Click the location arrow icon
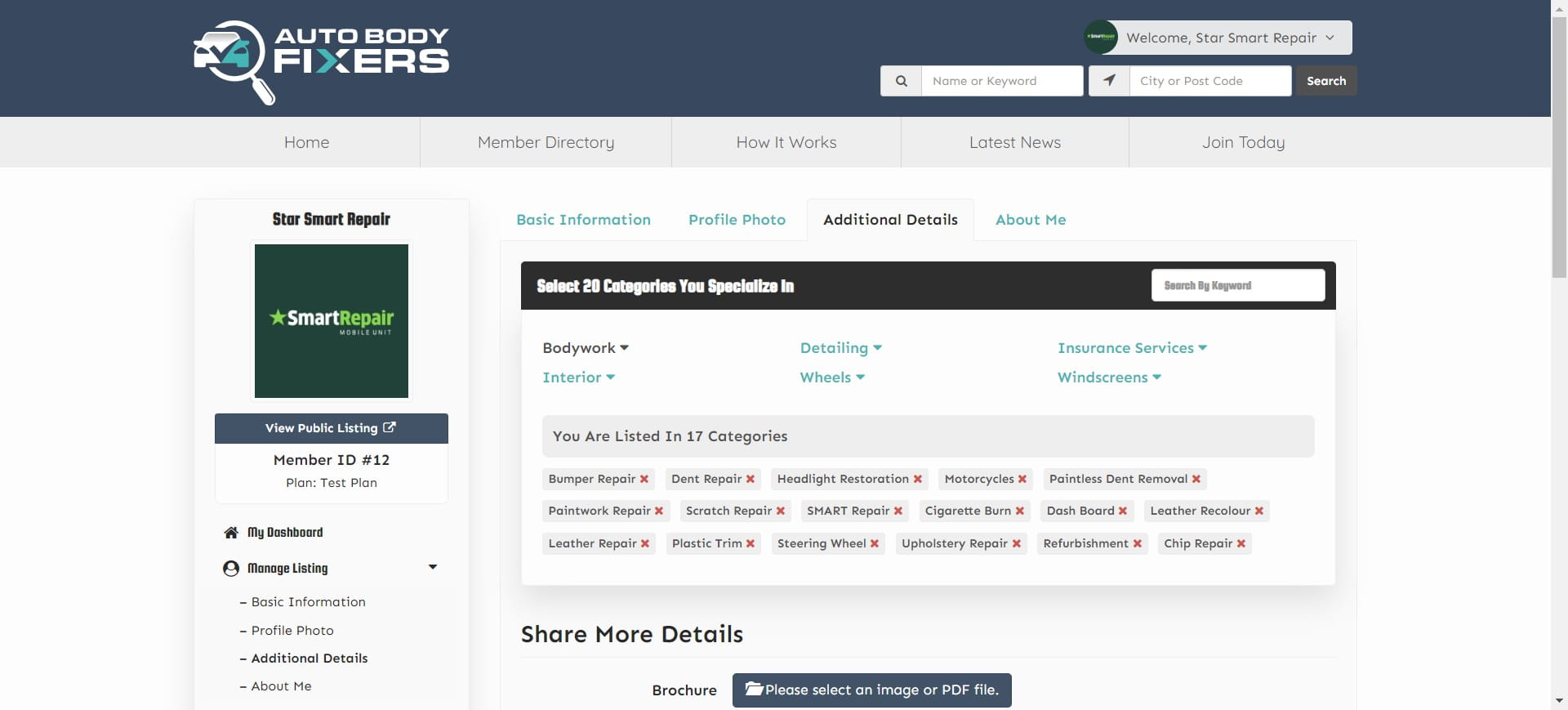 [1109, 81]
